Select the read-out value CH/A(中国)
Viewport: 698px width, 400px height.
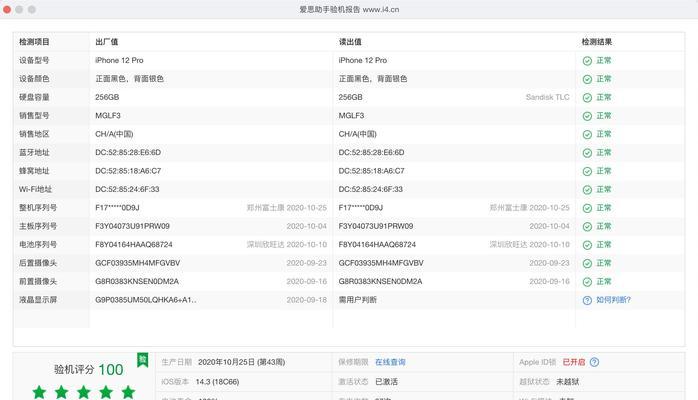pyautogui.click(x=357, y=134)
